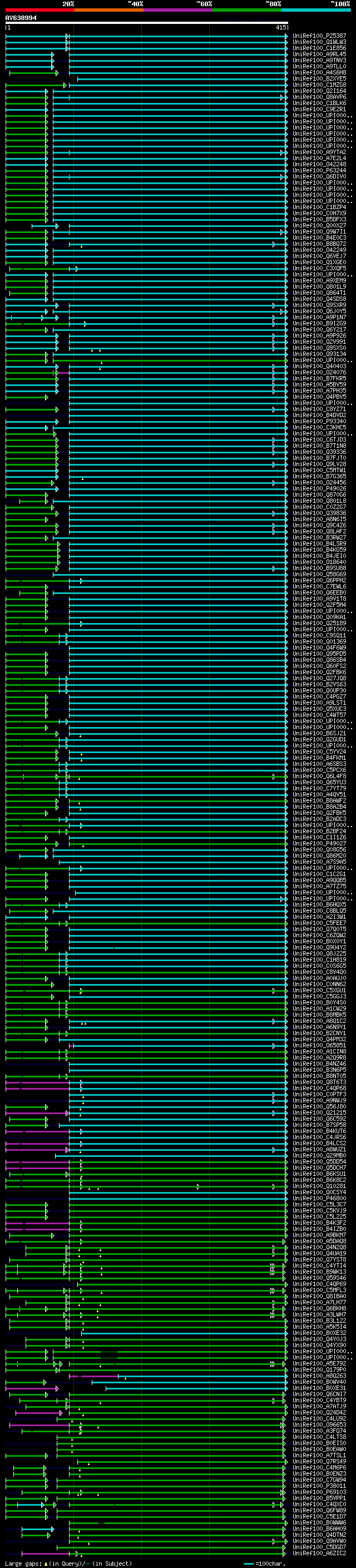Open hit UniRef100_Q1WLW3

tap(319, 42)
